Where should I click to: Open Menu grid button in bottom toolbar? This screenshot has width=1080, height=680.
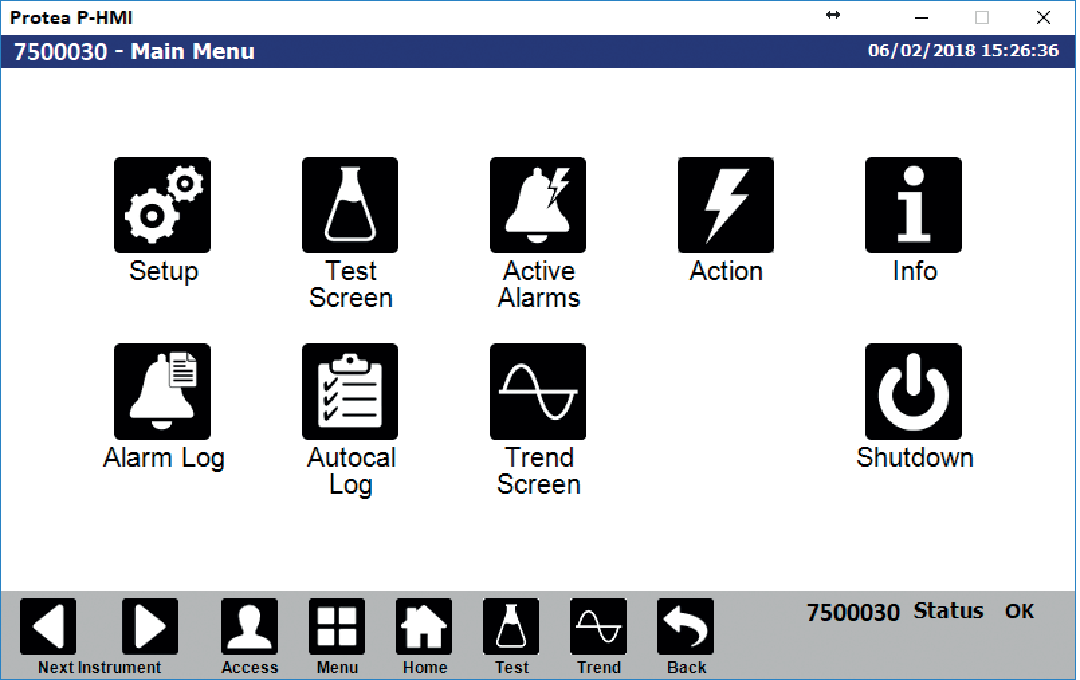coord(337,627)
